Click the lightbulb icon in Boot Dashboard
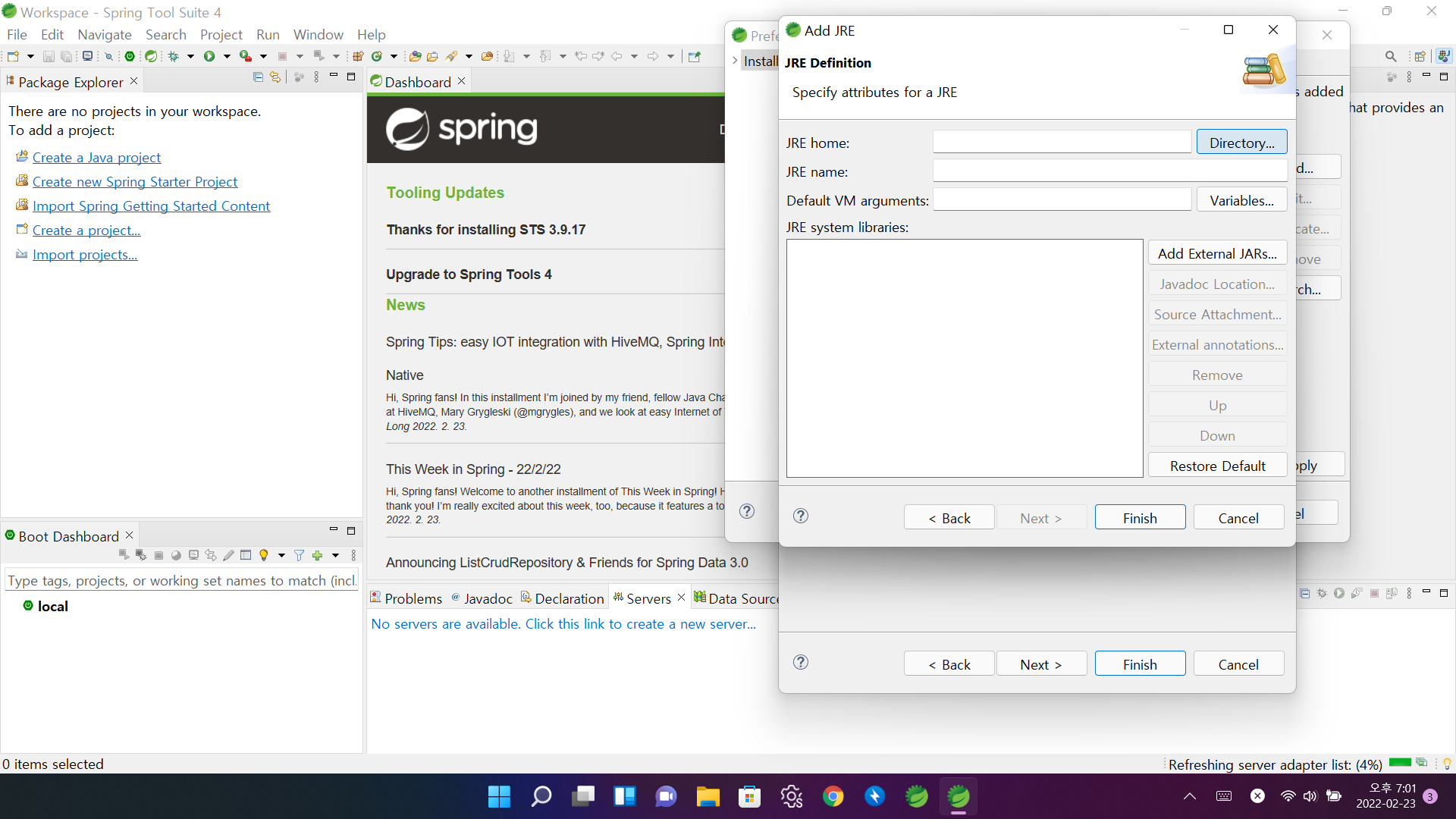 pyautogui.click(x=264, y=555)
